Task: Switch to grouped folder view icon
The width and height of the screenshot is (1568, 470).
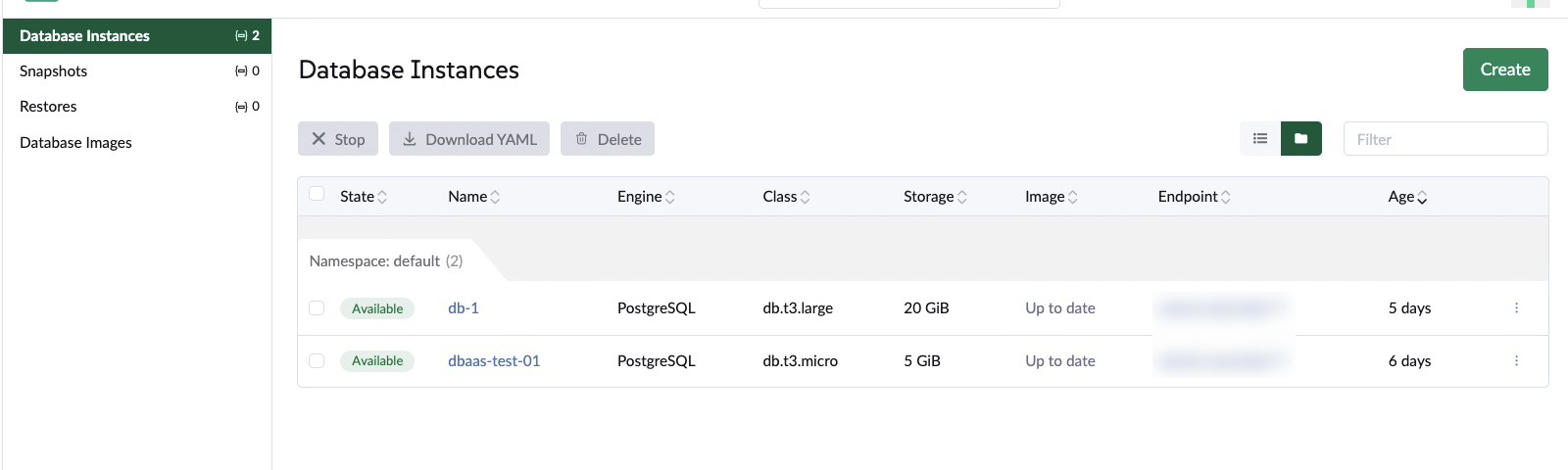Action: (x=1301, y=139)
